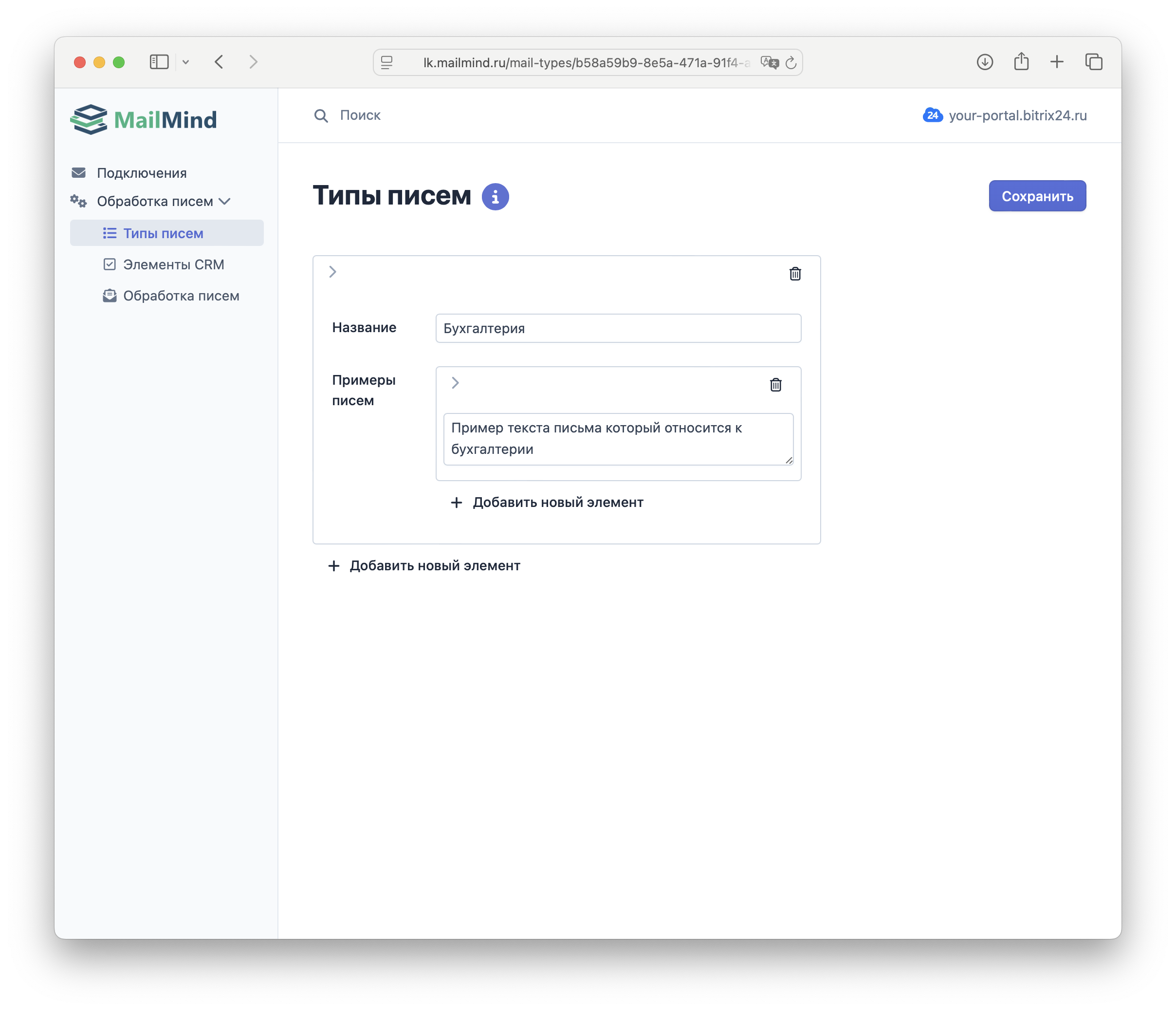Viewport: 1176px width, 1011px height.
Task: Collapse the Бухгалтерия mail type chevron
Action: click(332, 272)
